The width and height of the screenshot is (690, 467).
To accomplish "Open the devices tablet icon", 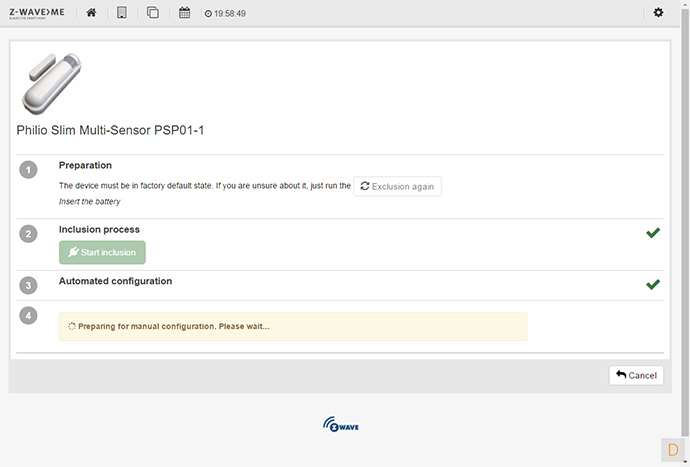I will click(122, 13).
